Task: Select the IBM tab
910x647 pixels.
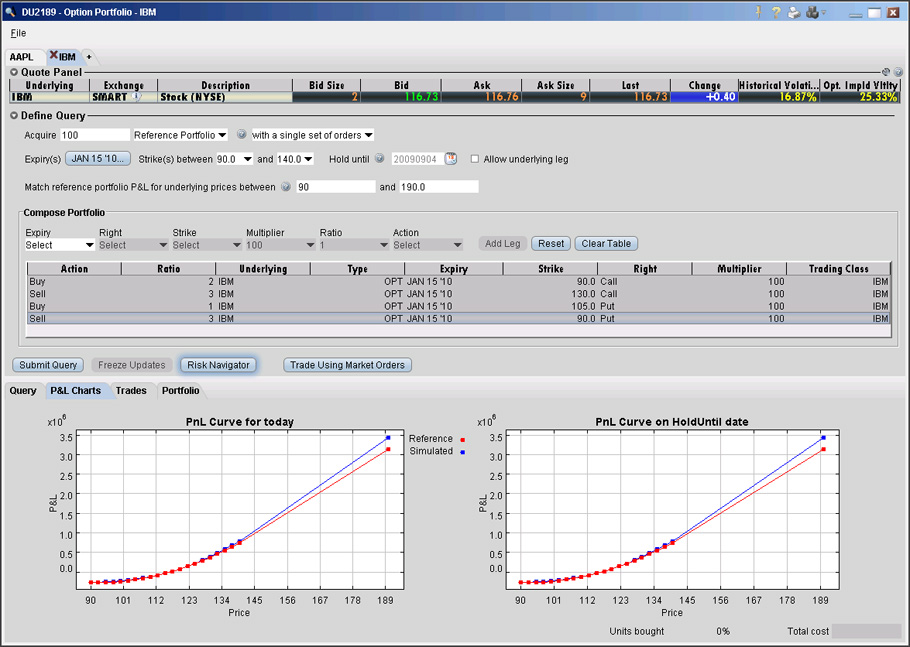Action: pyautogui.click(x=67, y=57)
